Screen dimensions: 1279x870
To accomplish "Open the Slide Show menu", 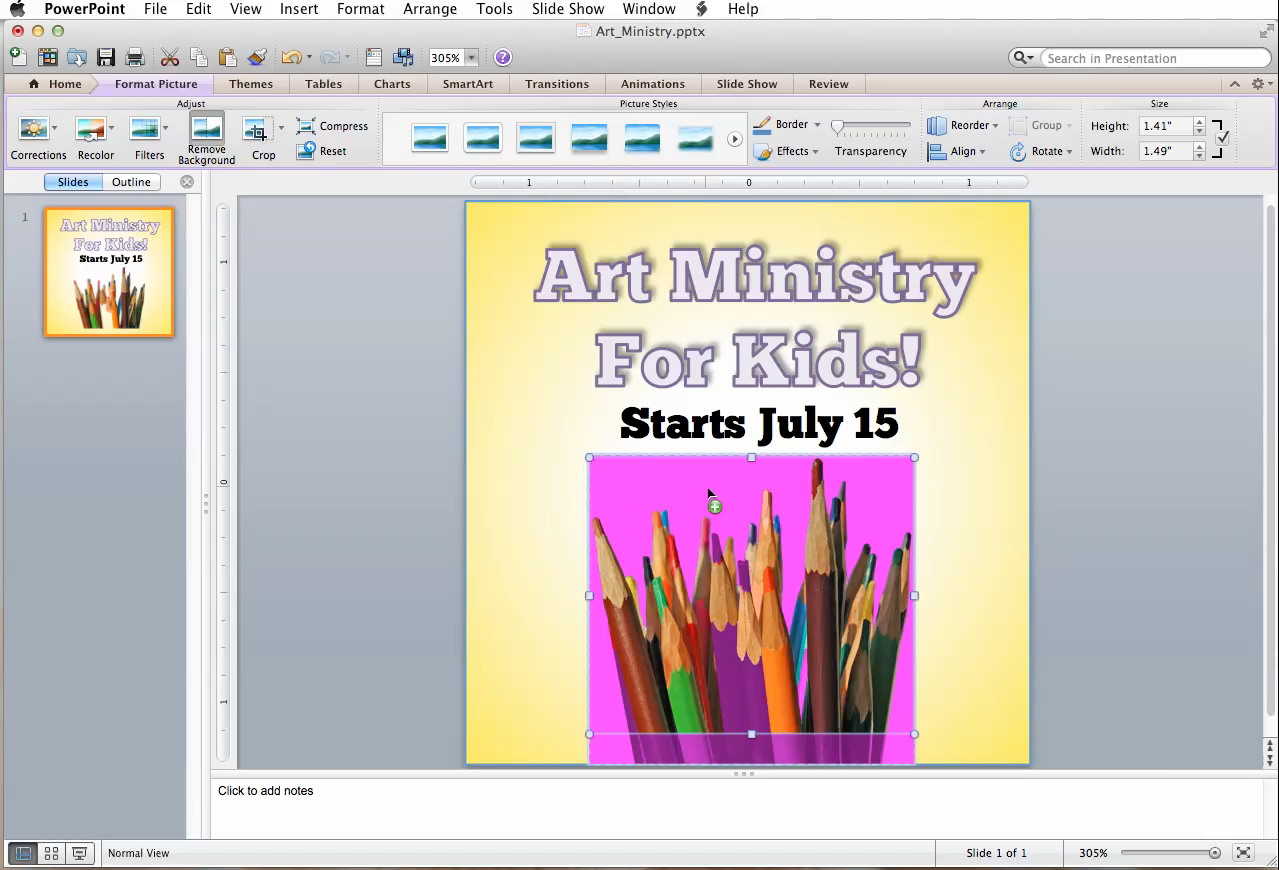I will (x=566, y=9).
